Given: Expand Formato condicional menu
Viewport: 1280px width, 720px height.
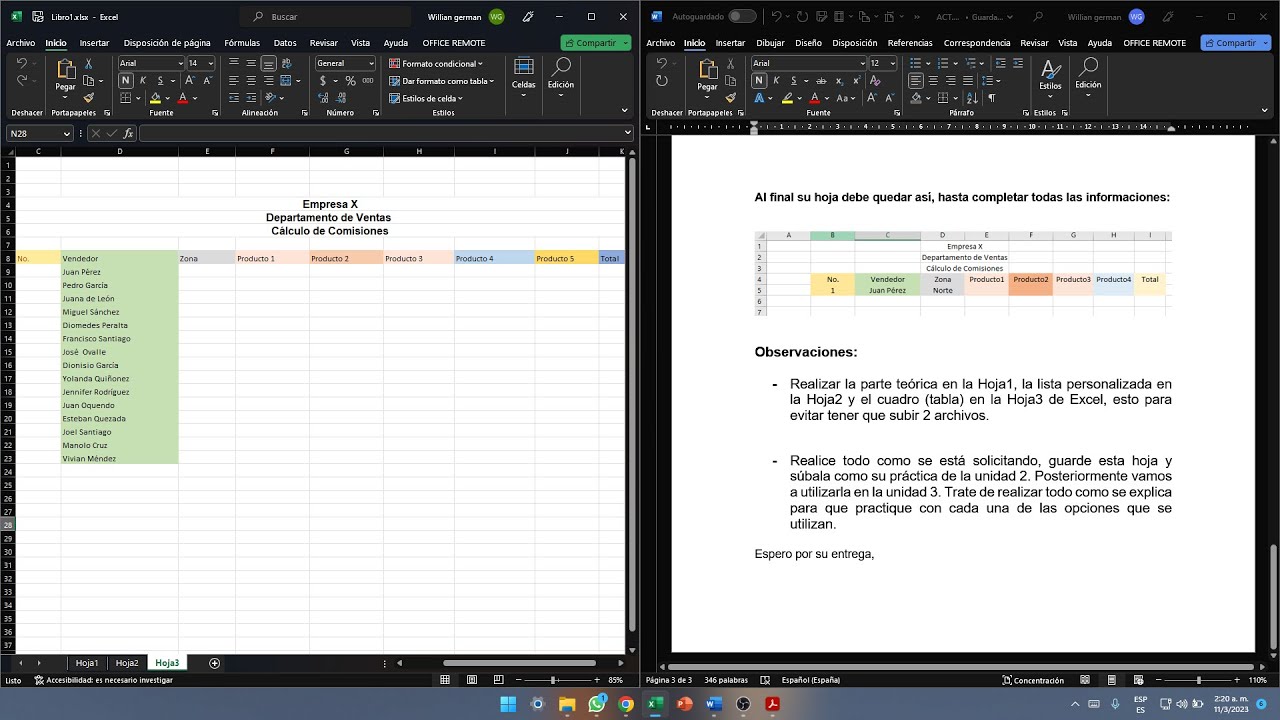Looking at the screenshot, I should pos(436,64).
